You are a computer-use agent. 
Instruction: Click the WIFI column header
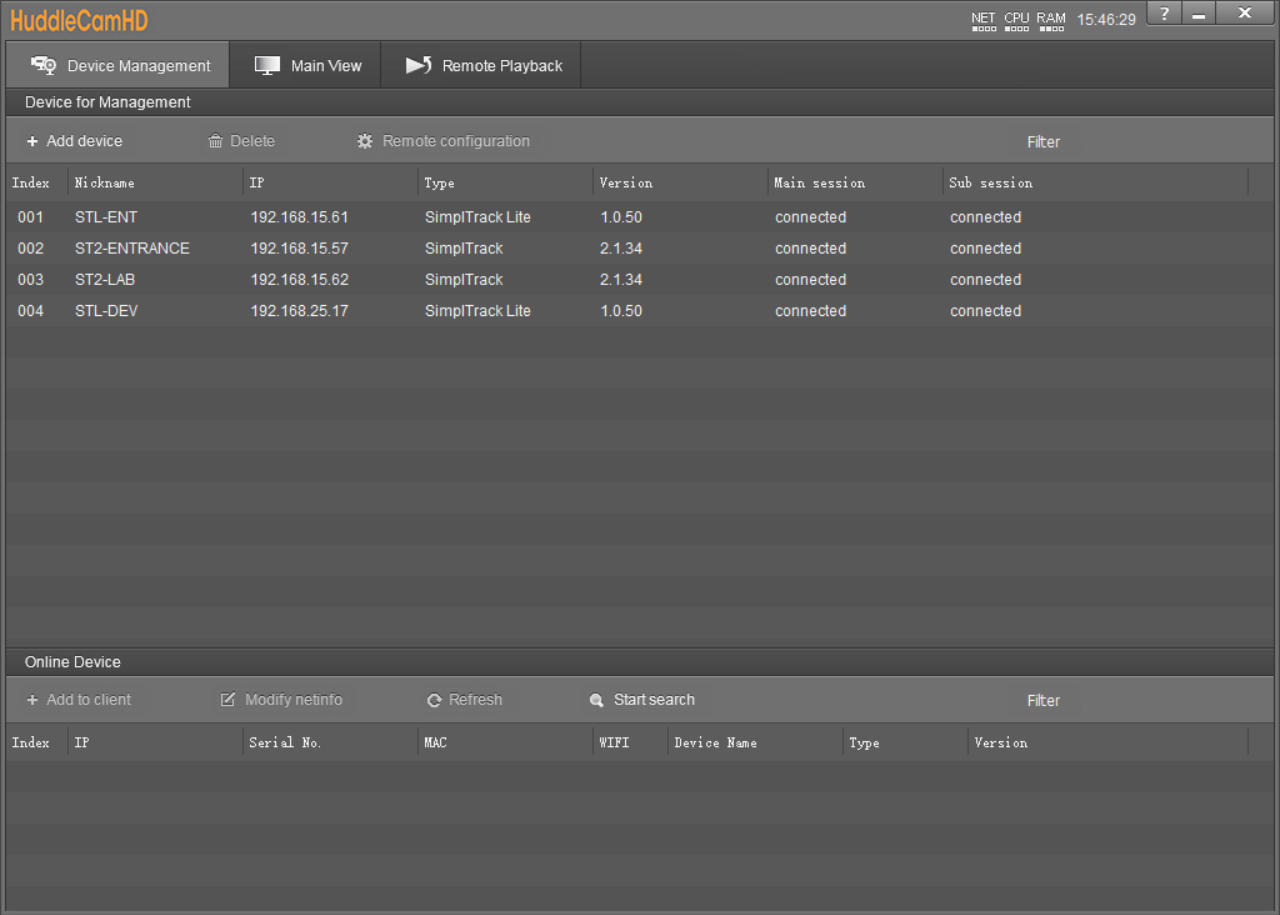(x=630, y=742)
